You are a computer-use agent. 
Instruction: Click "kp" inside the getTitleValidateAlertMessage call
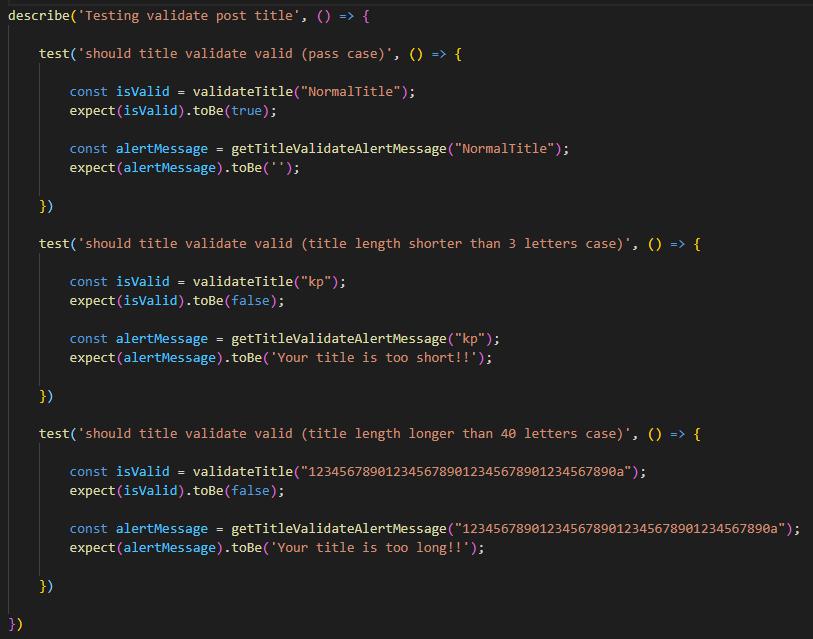[x=470, y=338]
